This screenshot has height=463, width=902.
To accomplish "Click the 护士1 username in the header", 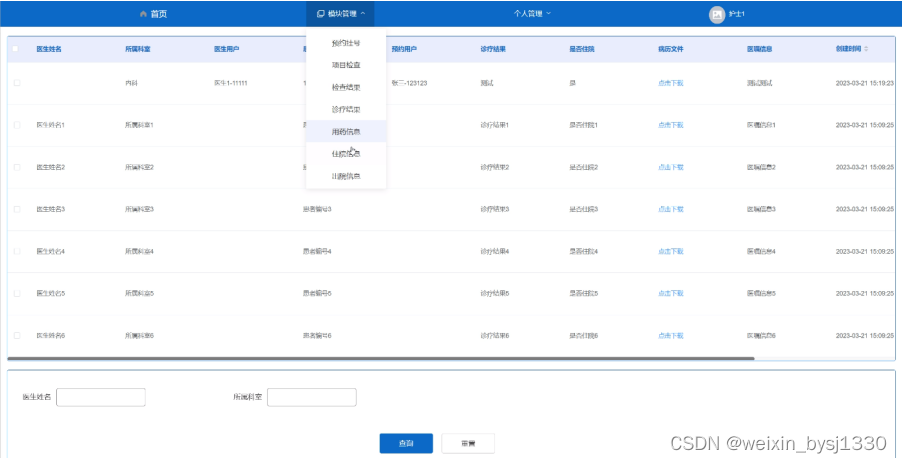I will coord(737,14).
